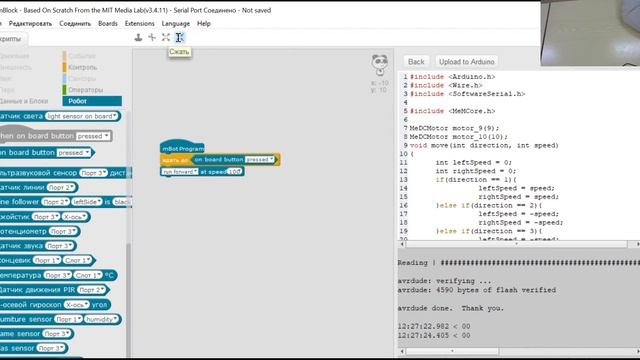Open Слот 1 dropdown on температура block
This screenshot has height=360, width=640.
(88, 276)
